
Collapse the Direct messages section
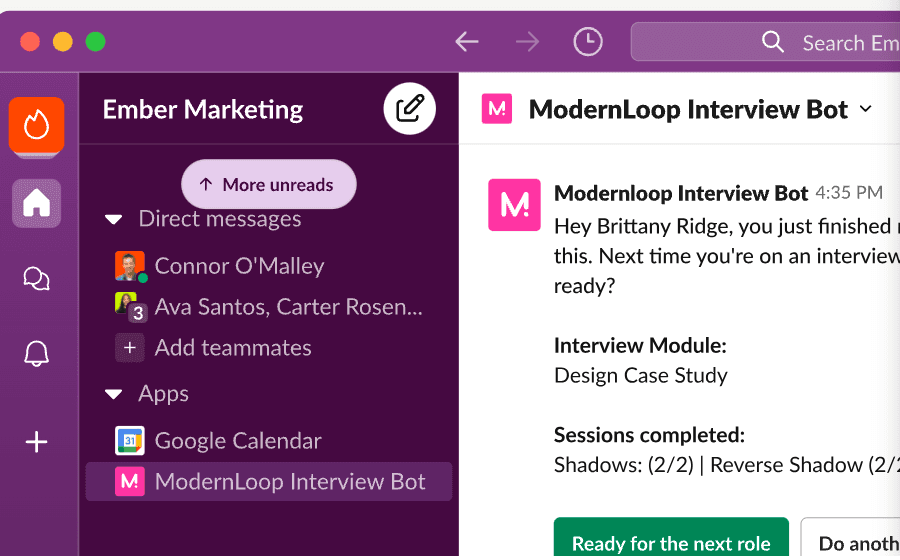point(114,219)
